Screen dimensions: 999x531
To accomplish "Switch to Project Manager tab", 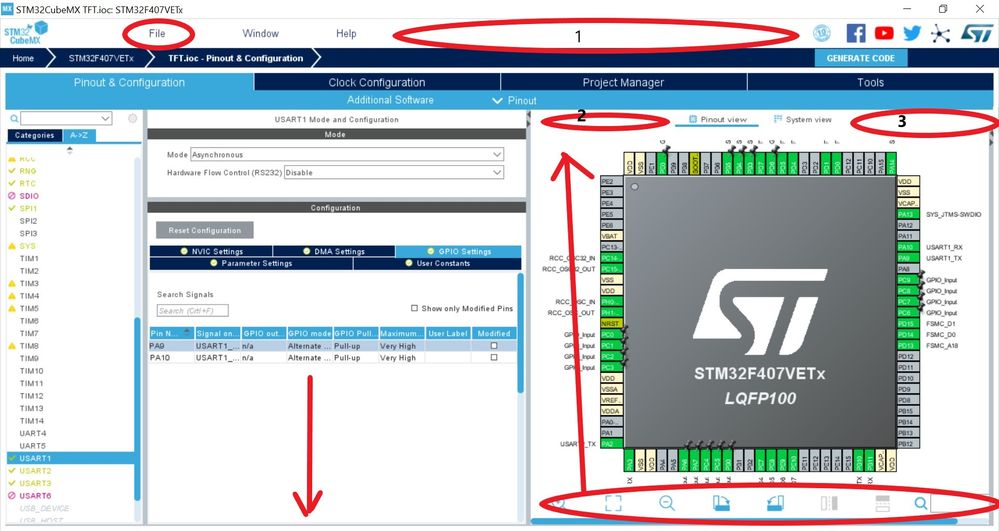I will (623, 82).
